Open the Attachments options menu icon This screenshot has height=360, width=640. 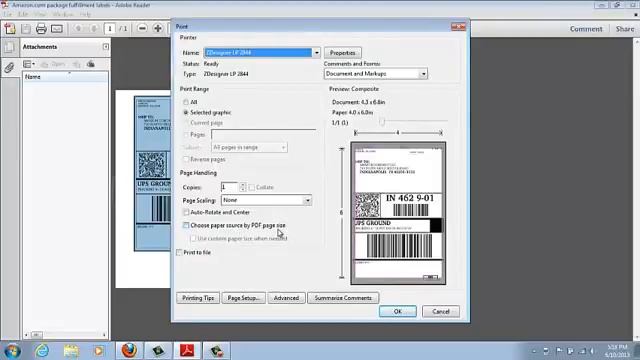coord(29,64)
